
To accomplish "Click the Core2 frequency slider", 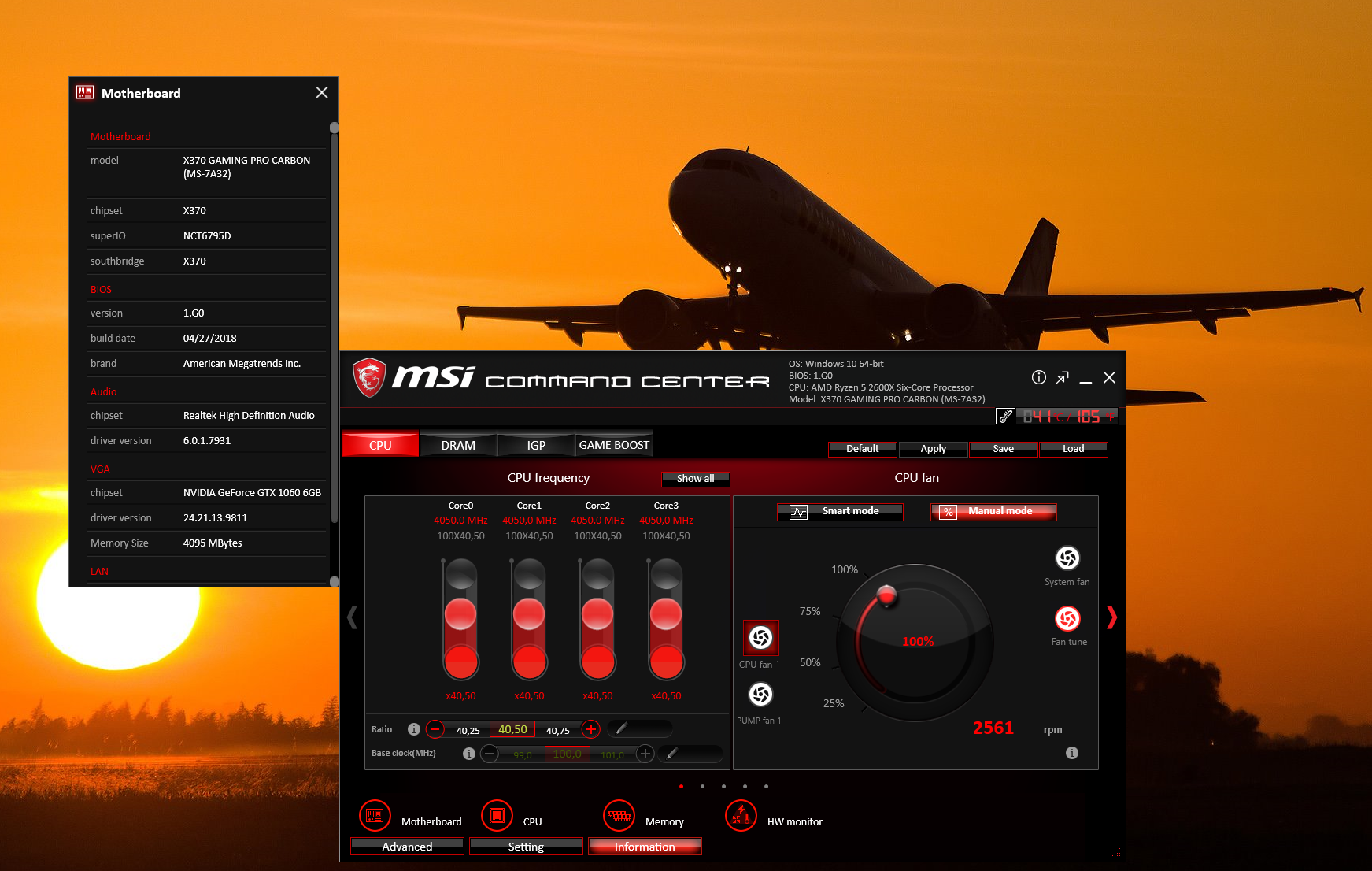I will tap(597, 618).
